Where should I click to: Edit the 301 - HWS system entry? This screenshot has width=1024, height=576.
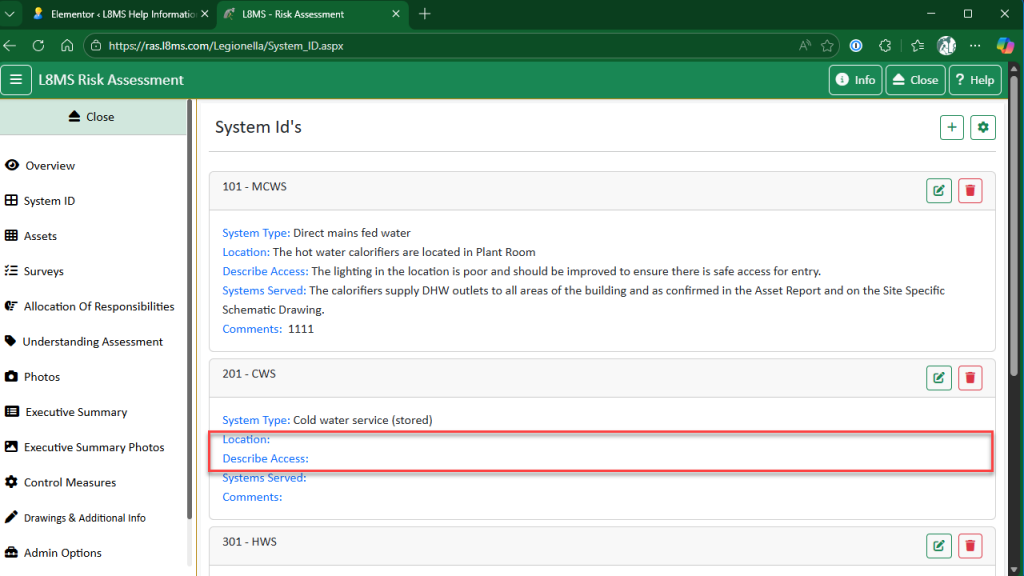tap(939, 545)
